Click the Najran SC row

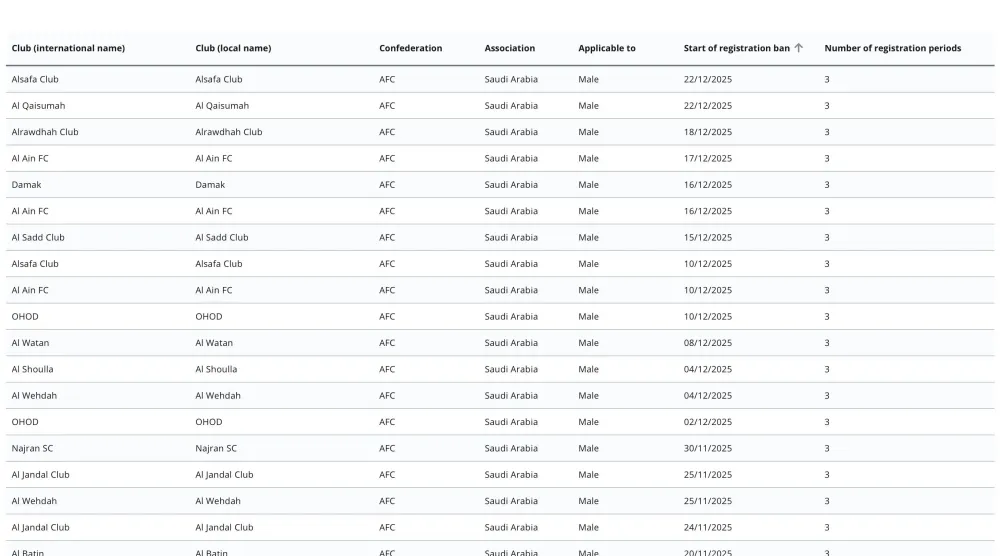32,449
